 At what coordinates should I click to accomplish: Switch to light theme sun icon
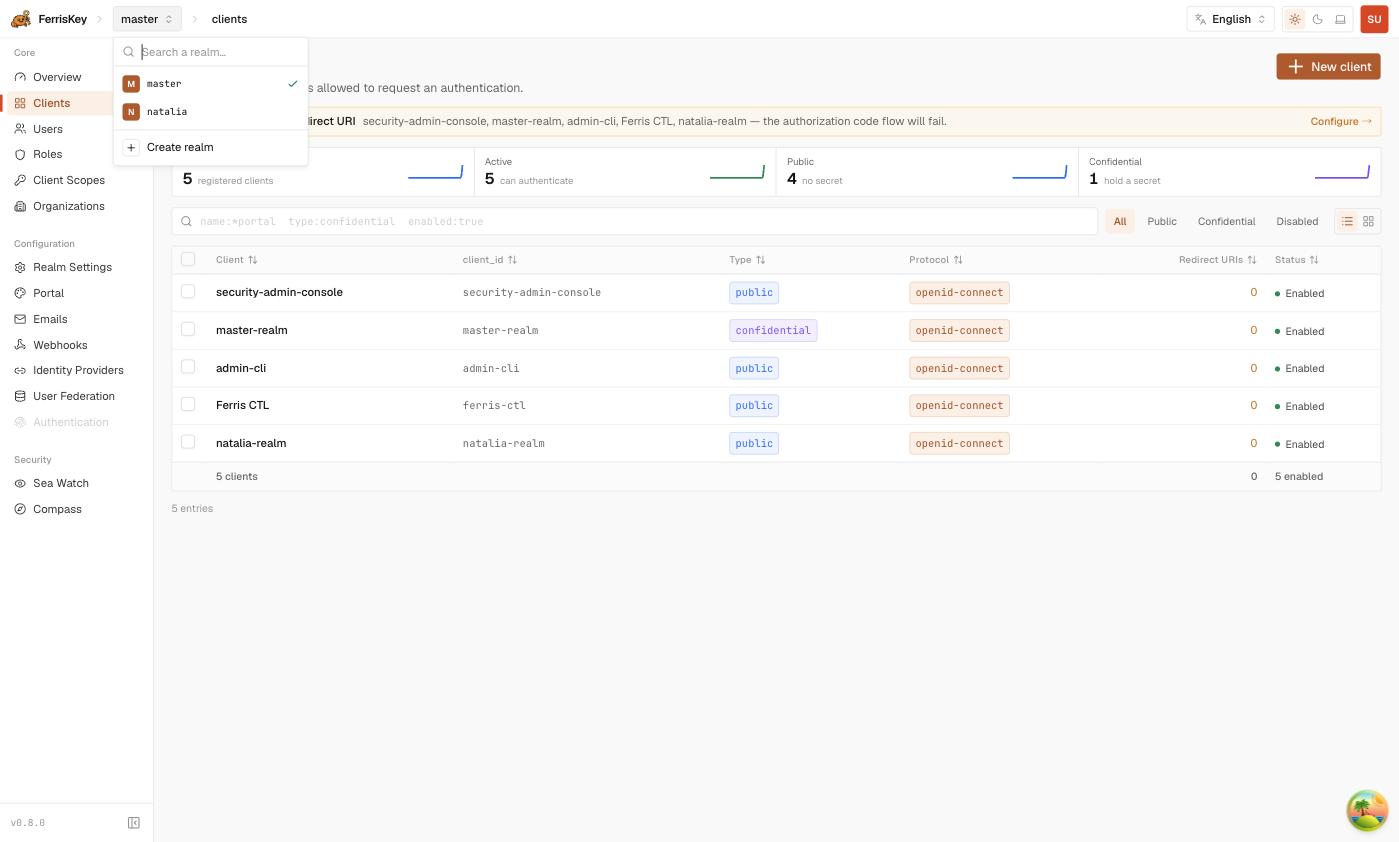pos(1295,19)
